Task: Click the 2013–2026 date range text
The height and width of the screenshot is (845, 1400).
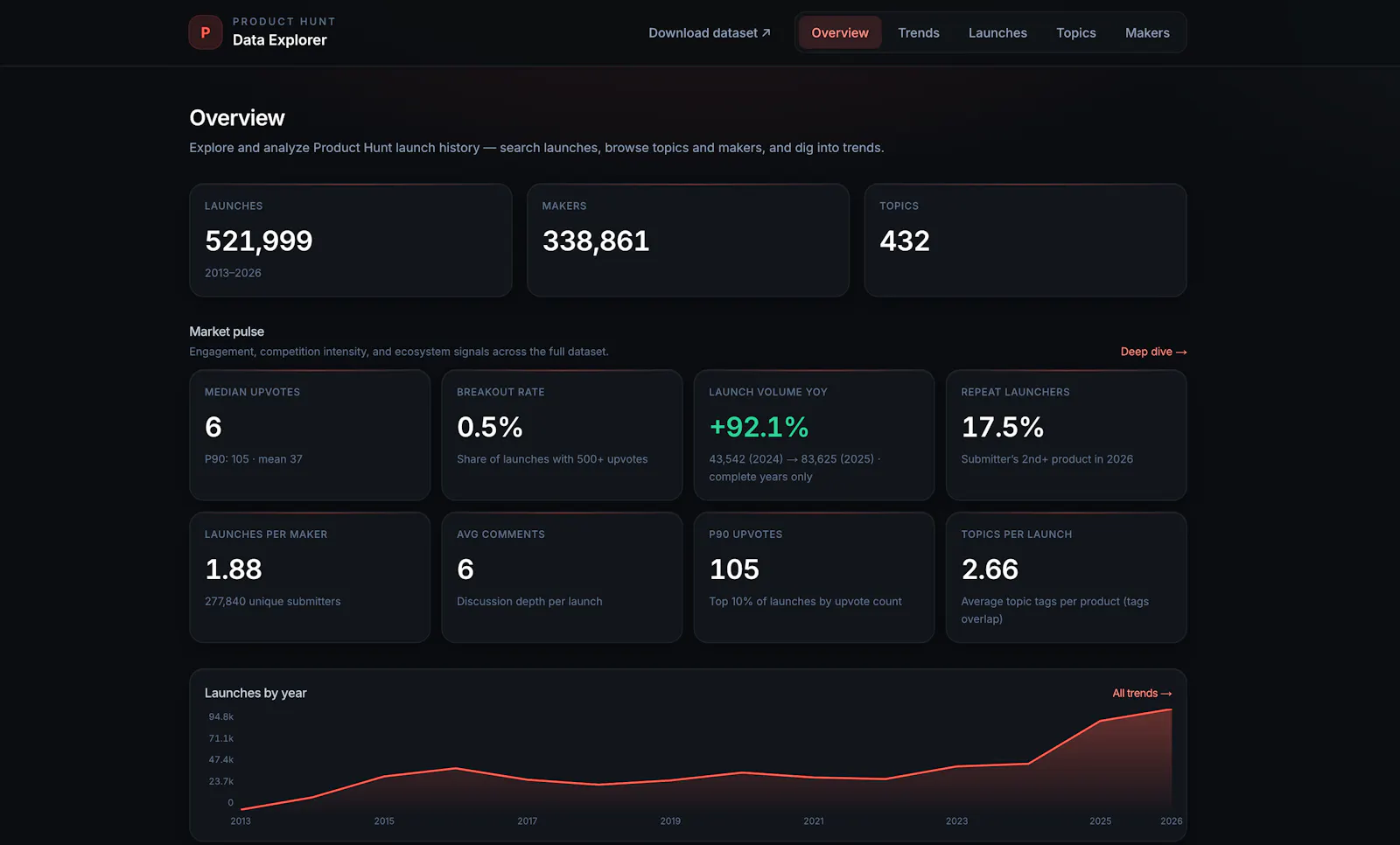Action: 233,273
